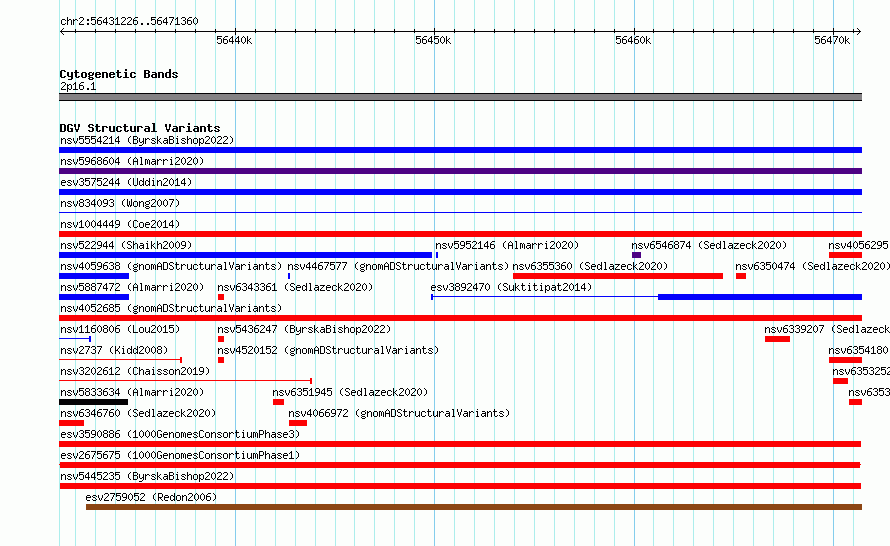This screenshot has height=546, width=890.
Task: Open nsv4052685 (gnomADStructuralVariants) label
Action: point(171,308)
